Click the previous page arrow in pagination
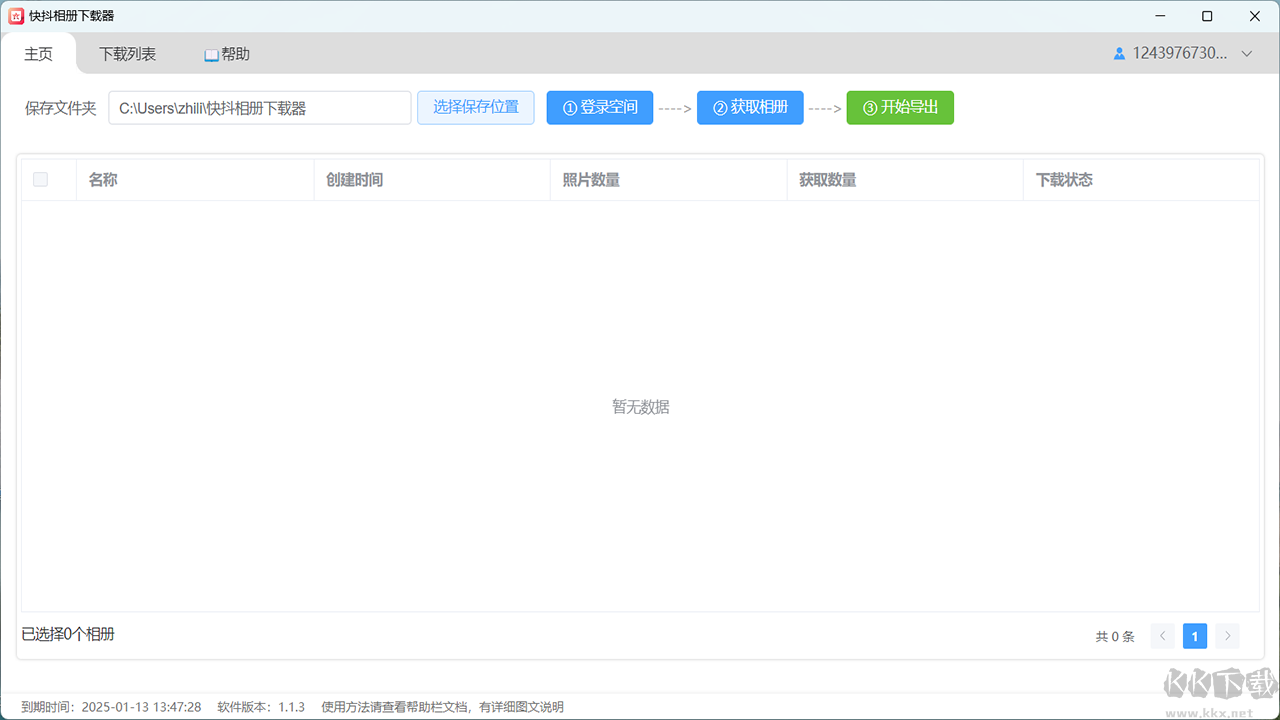Viewport: 1280px width, 720px height. pyautogui.click(x=1162, y=636)
